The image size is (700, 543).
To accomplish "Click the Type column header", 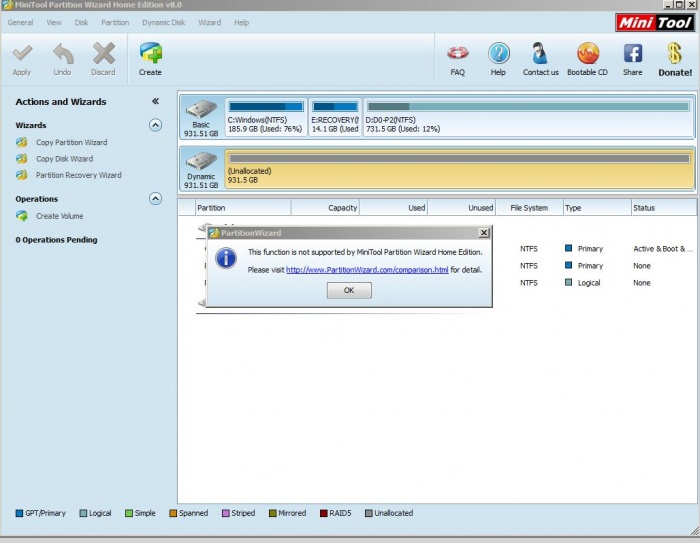I will [597, 208].
